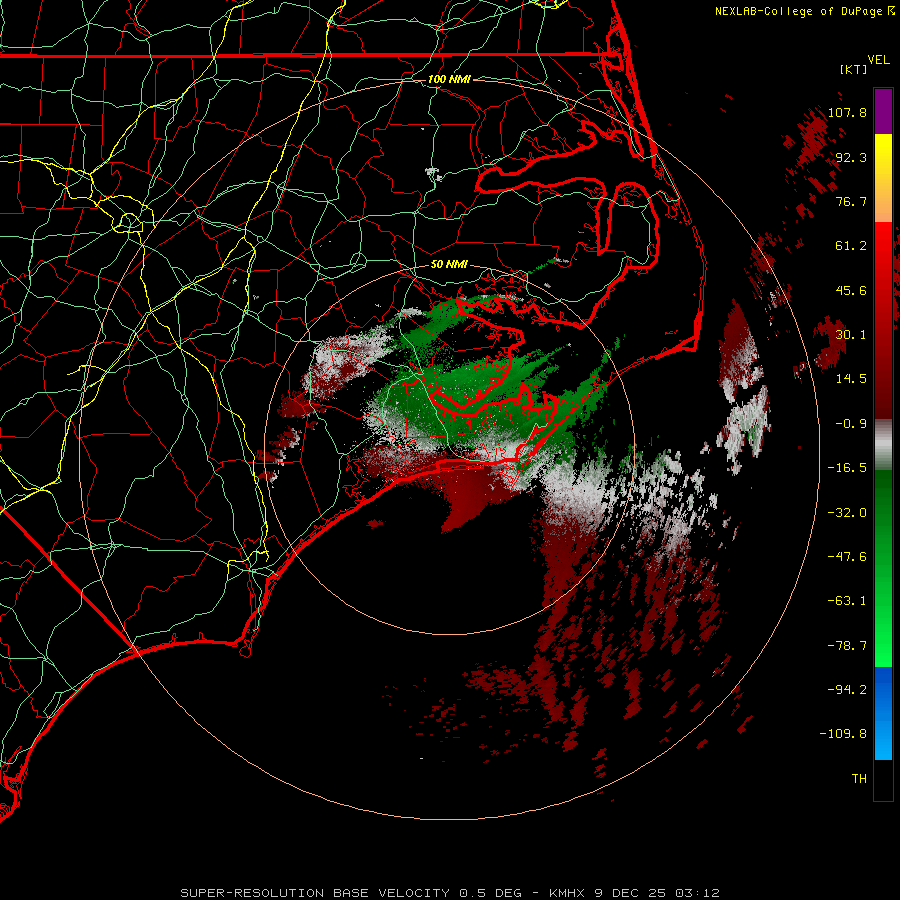Select the 107.8 scale value

click(847, 112)
